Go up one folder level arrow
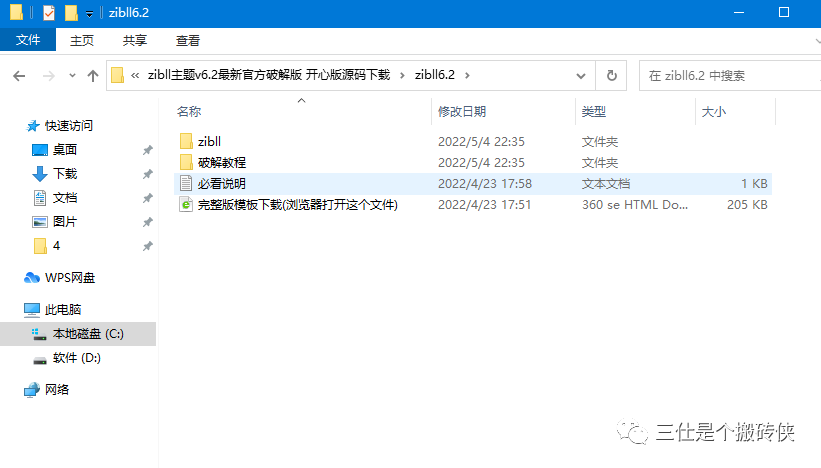 coord(93,76)
